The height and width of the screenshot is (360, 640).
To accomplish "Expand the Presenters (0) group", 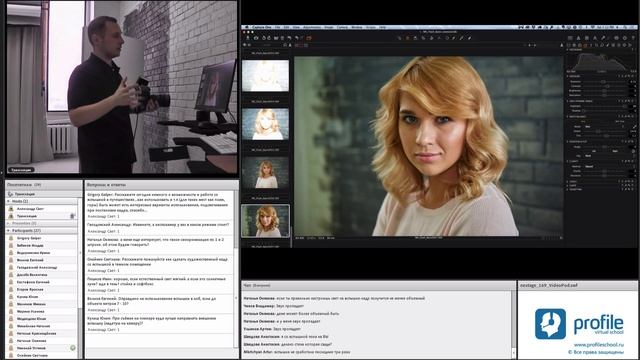I will (x=9, y=223).
